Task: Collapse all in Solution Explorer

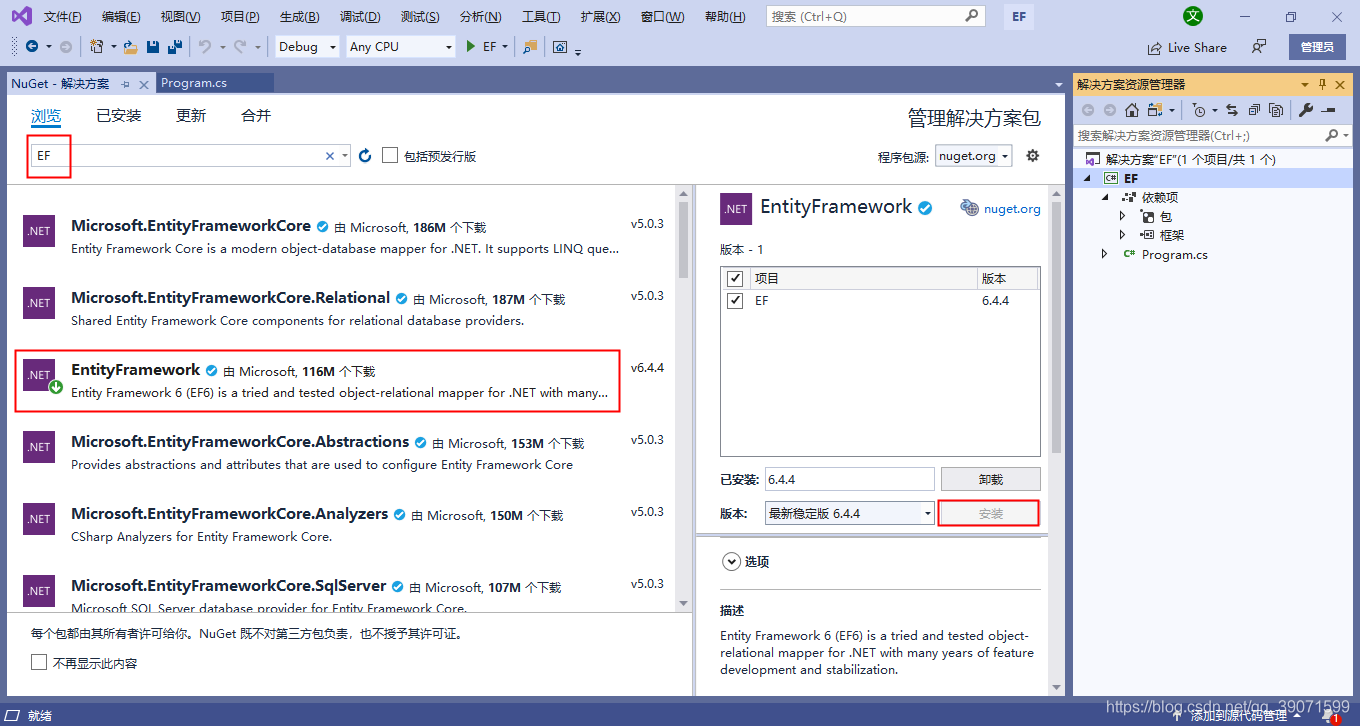Action: (x=1254, y=110)
